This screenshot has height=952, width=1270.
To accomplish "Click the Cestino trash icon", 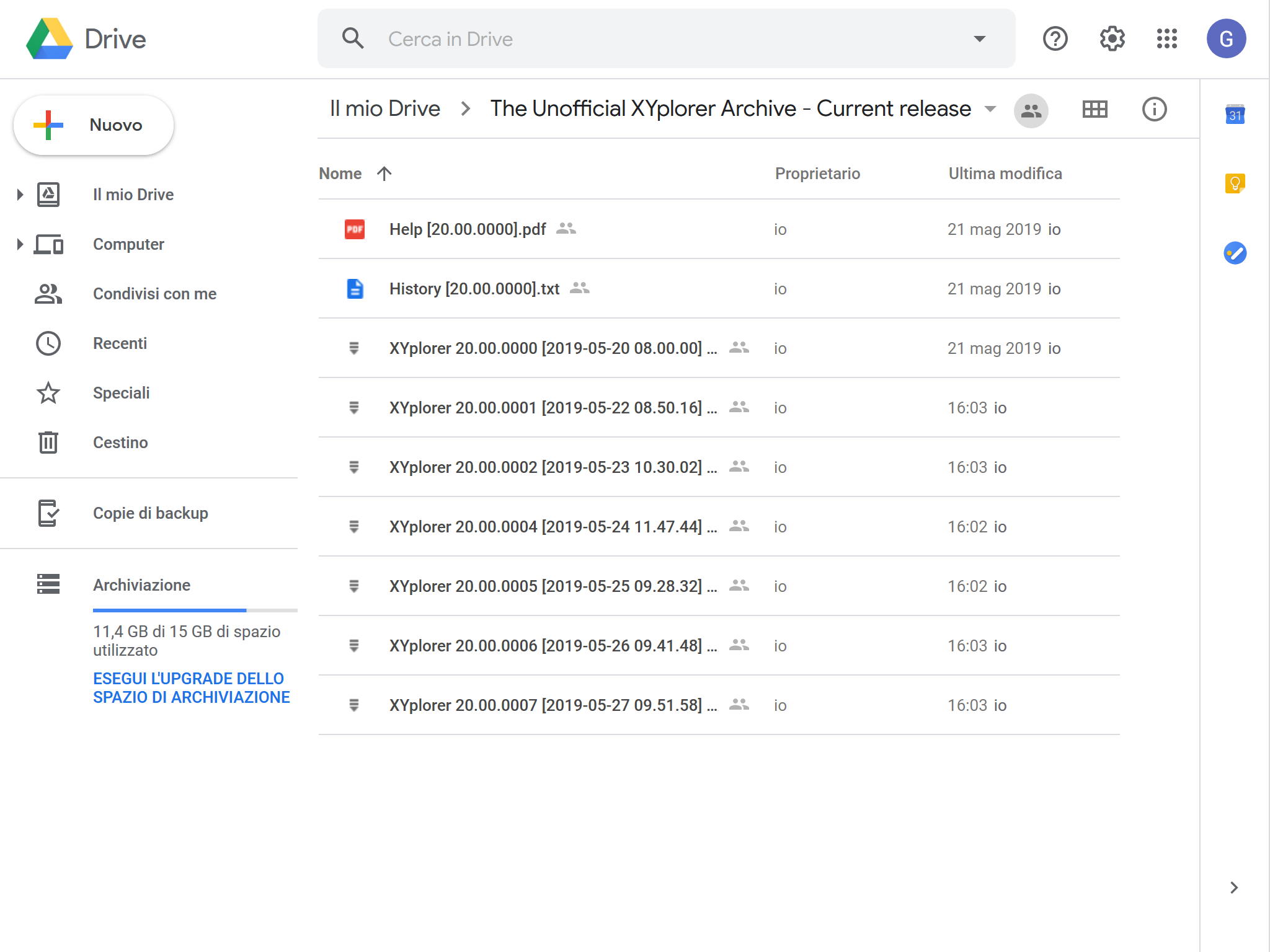I will click(48, 443).
